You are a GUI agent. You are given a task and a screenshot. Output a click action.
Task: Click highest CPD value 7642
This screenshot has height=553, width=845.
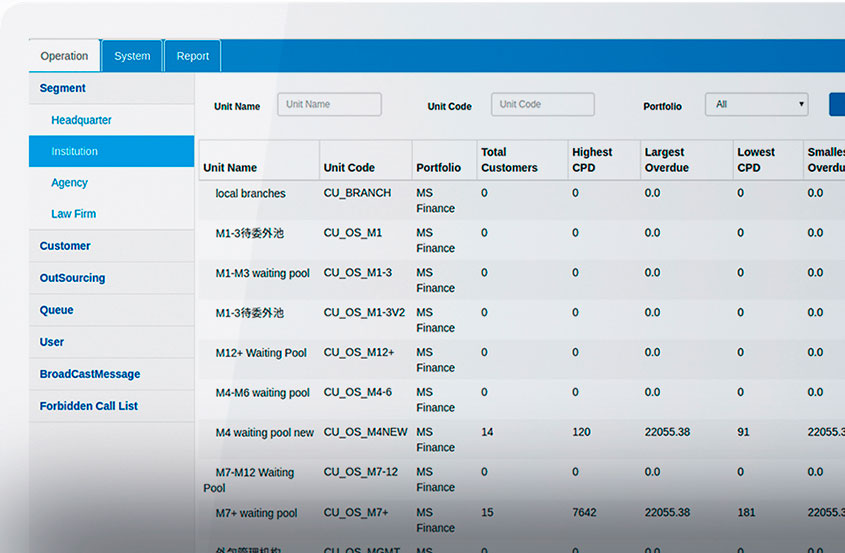pyautogui.click(x=584, y=513)
